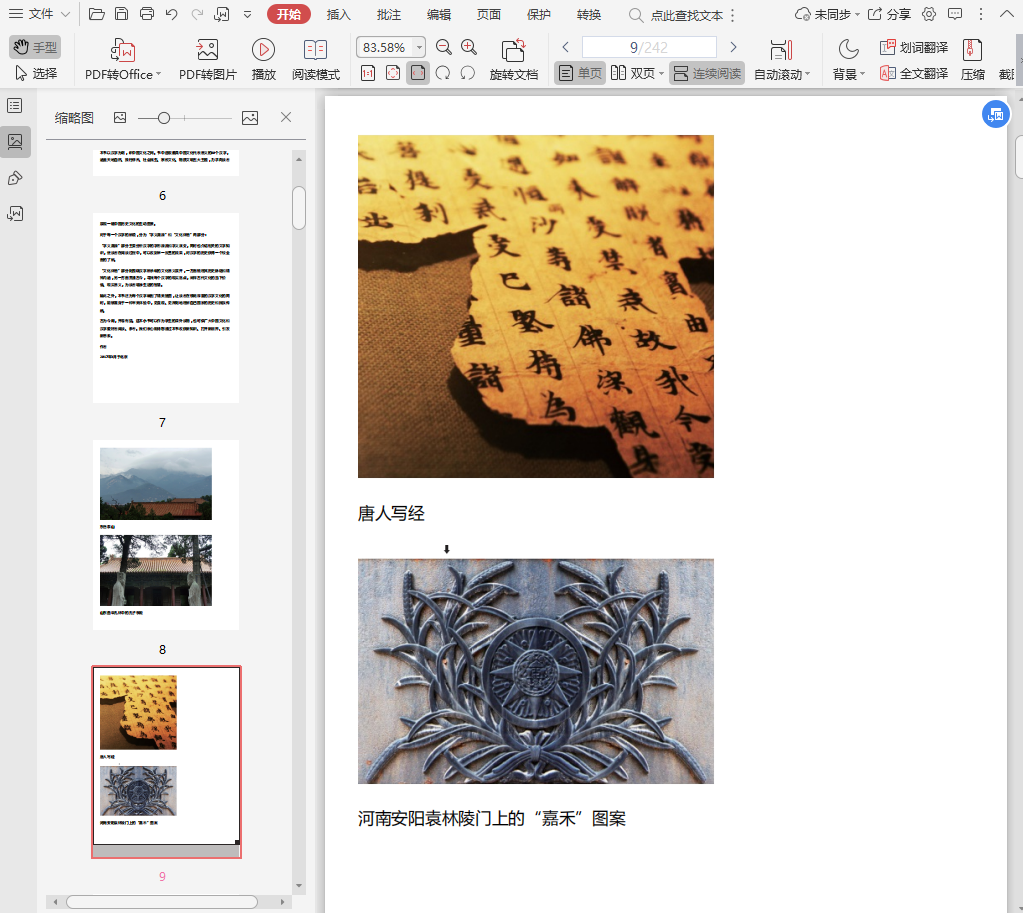Click the 点此查找文本 search box
This screenshot has width=1023, height=913.
pos(676,15)
